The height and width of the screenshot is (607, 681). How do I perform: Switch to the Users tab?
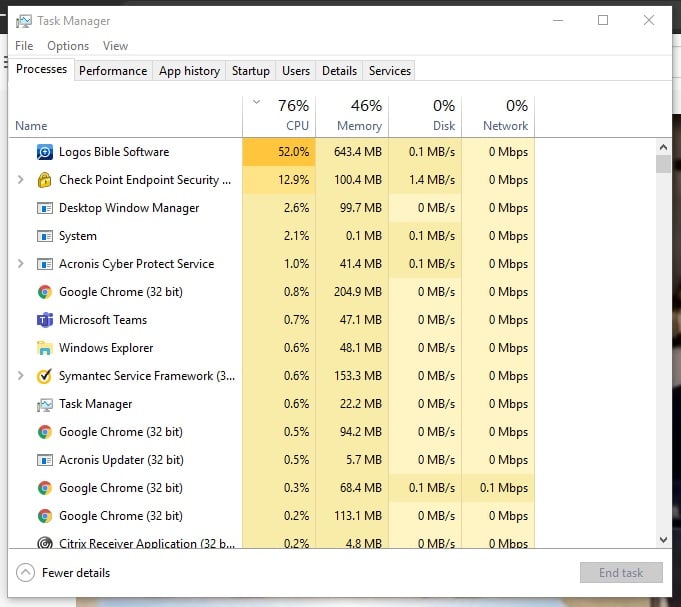click(296, 71)
